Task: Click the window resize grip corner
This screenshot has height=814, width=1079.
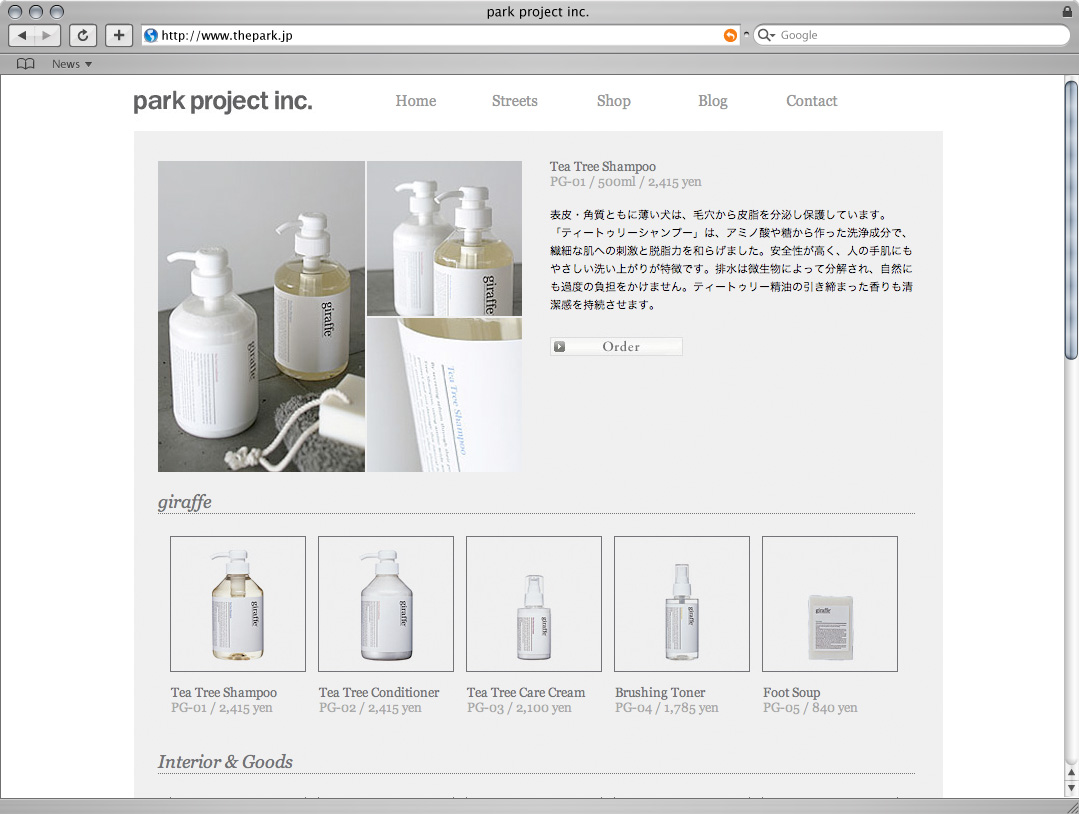Action: (x=1072, y=807)
